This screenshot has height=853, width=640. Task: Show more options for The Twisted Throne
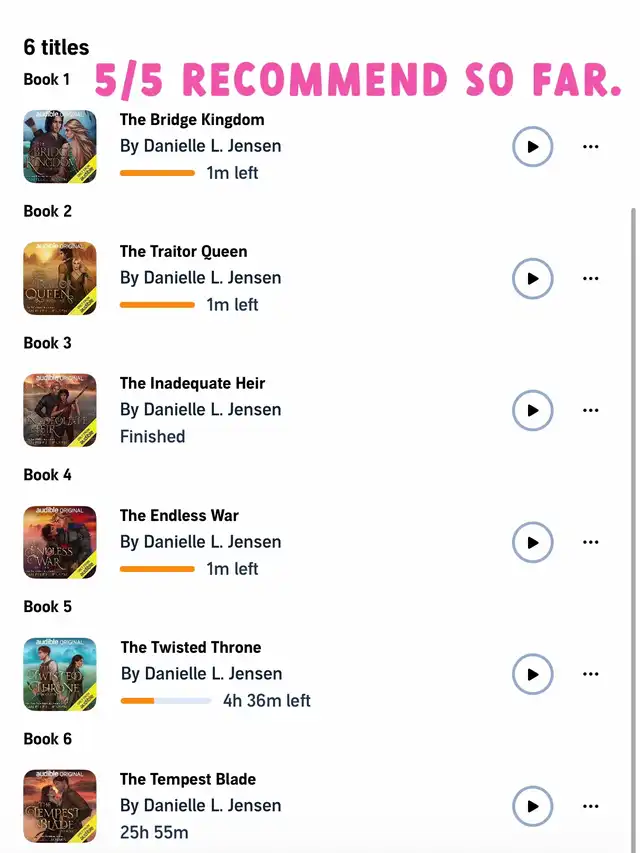590,674
